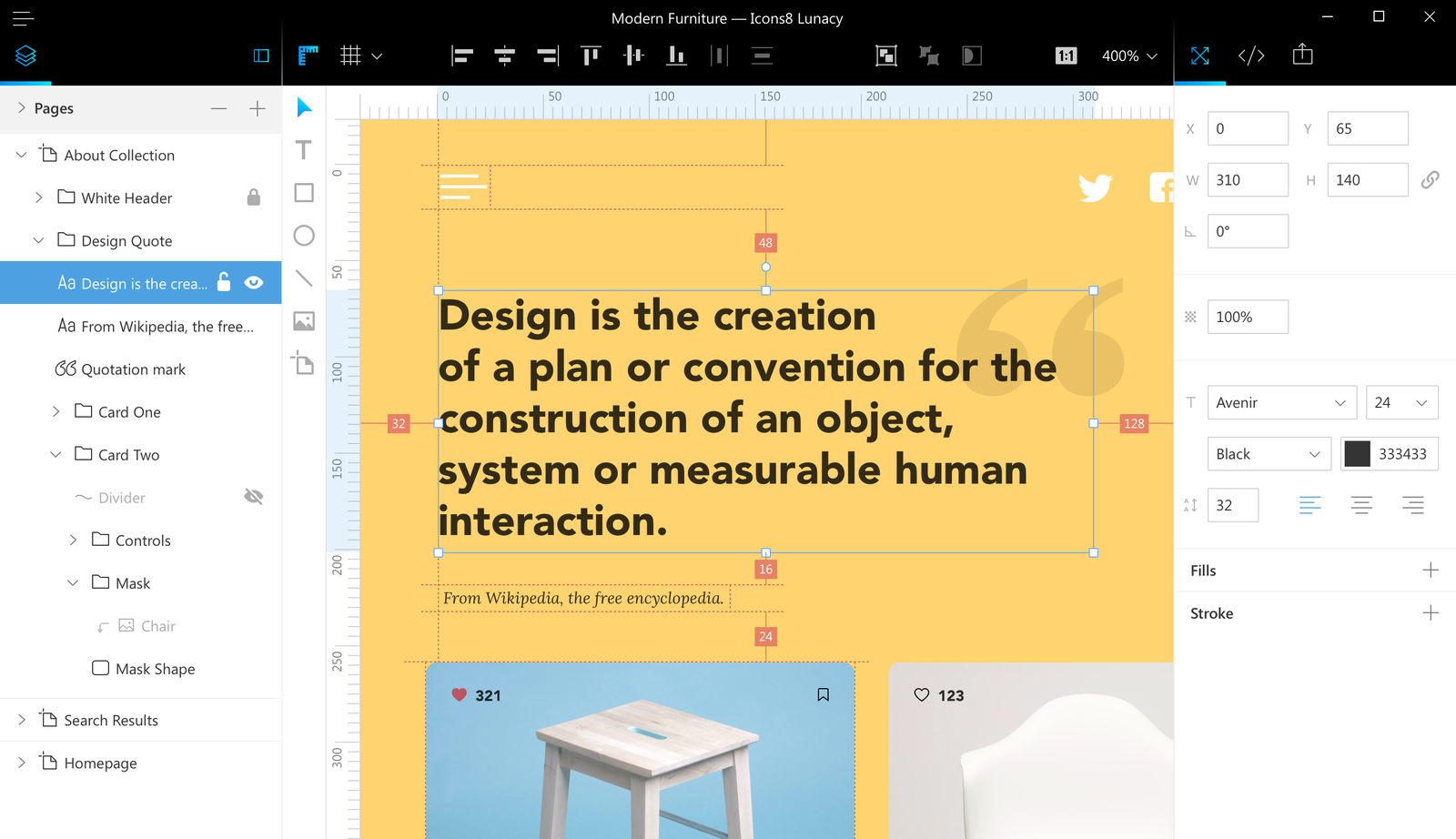Hide the selected 'Design is the crea...' layer
The width and height of the screenshot is (1456, 839).
(252, 282)
